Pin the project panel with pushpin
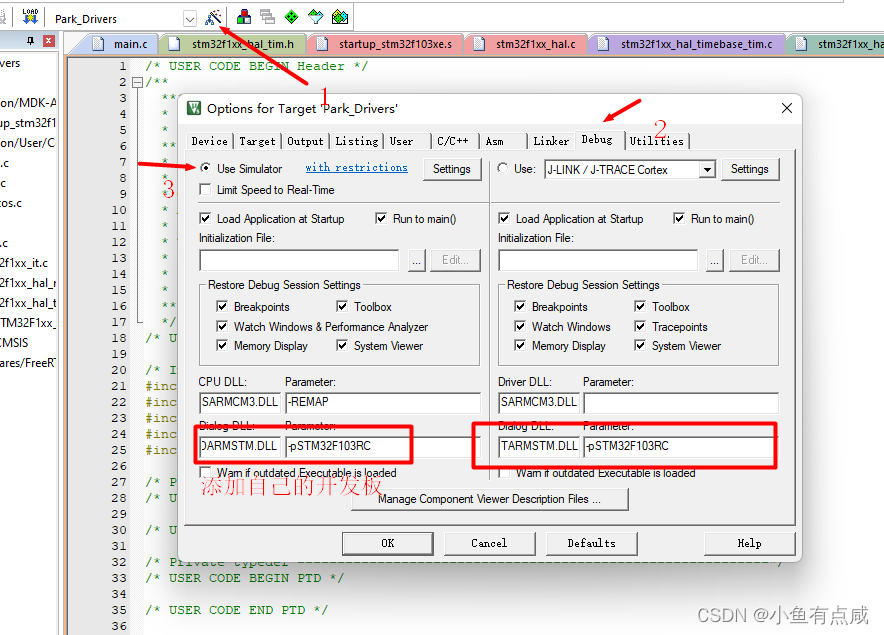 pos(30,41)
